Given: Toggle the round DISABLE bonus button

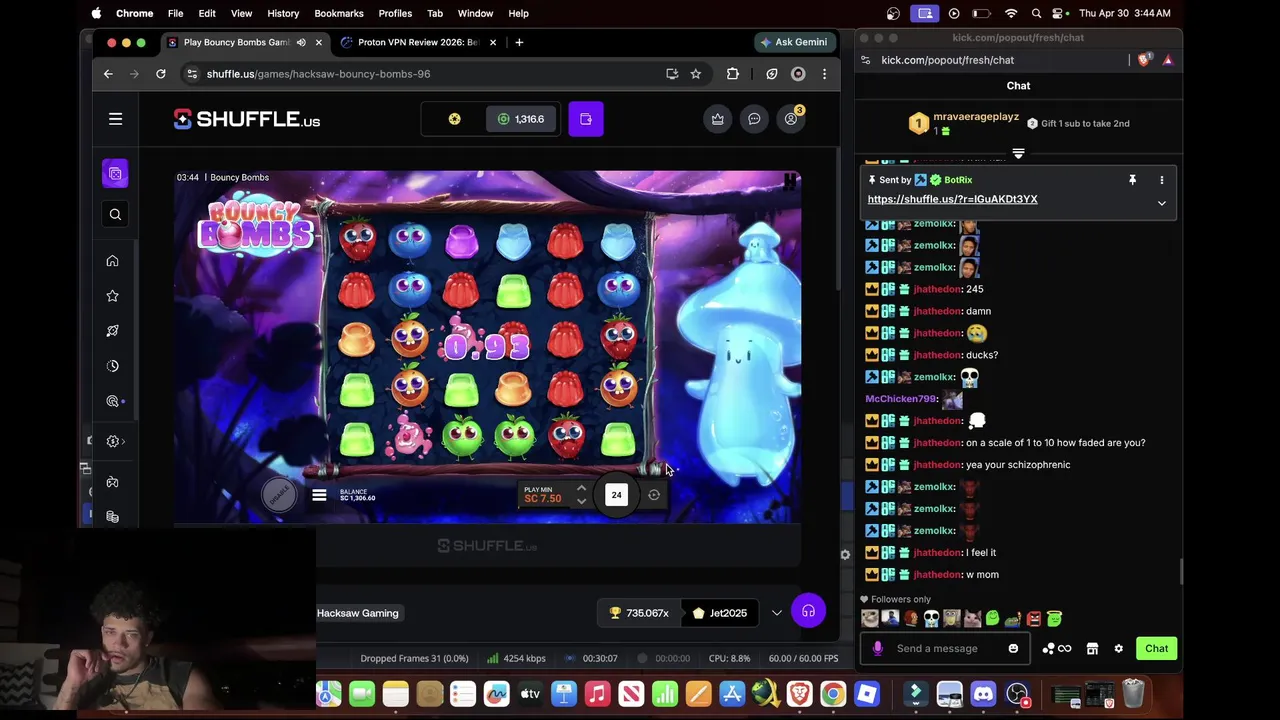Looking at the screenshot, I should tap(279, 494).
